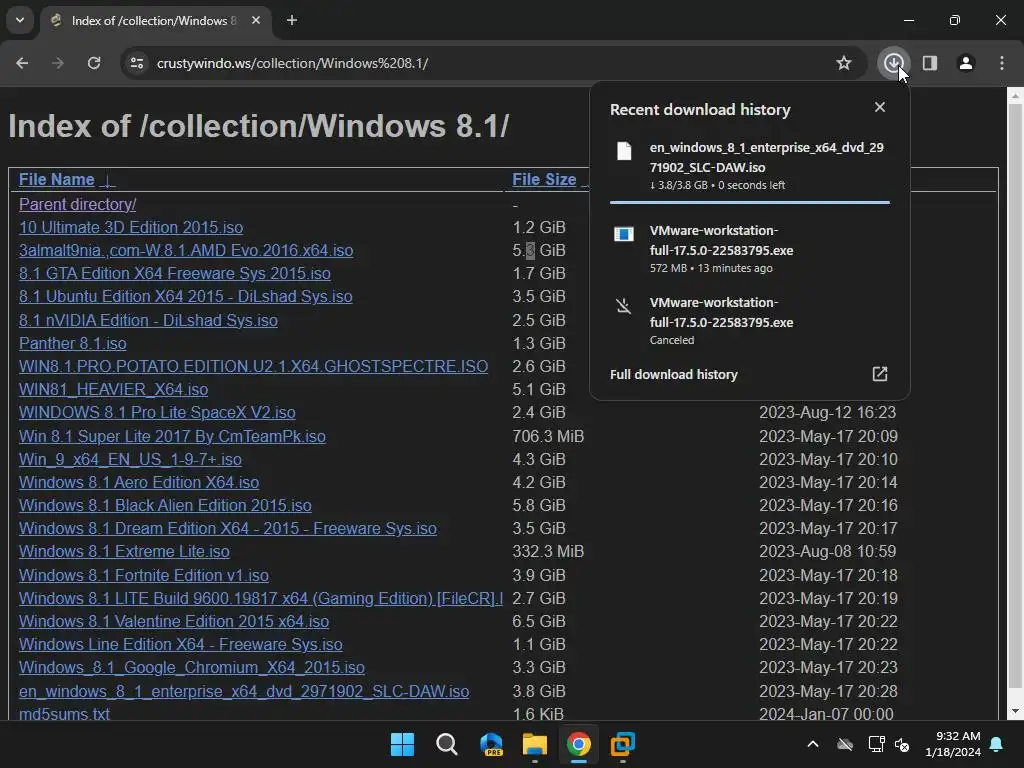The height and width of the screenshot is (768, 1024).
Task: Open network display tray icon
Action: pos(876,744)
